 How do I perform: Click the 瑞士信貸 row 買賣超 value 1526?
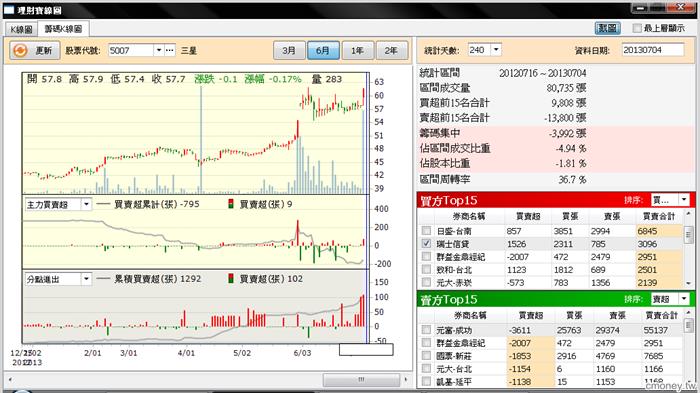coord(516,244)
